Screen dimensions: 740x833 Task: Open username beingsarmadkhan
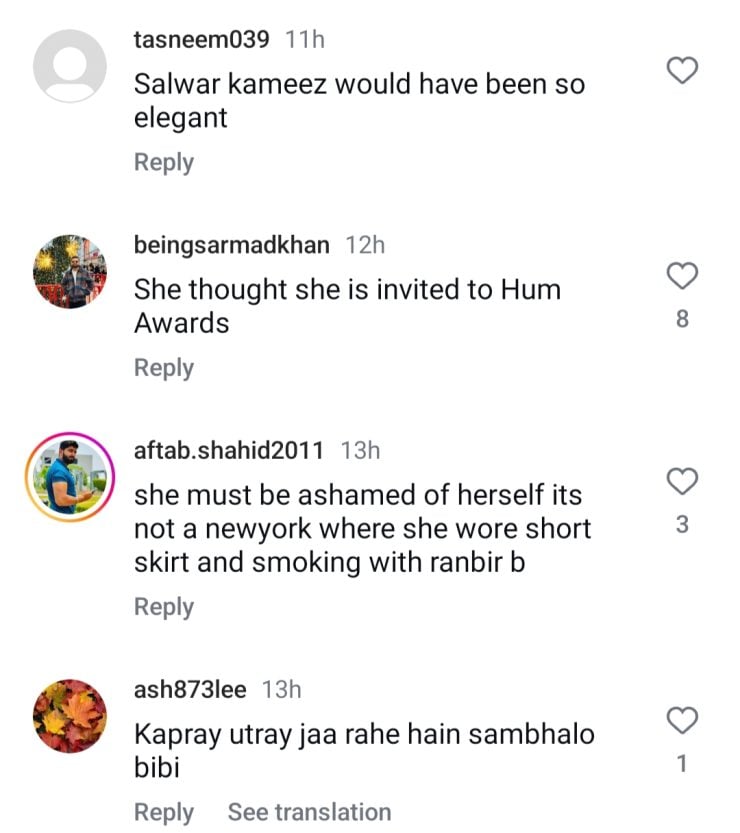click(x=231, y=245)
